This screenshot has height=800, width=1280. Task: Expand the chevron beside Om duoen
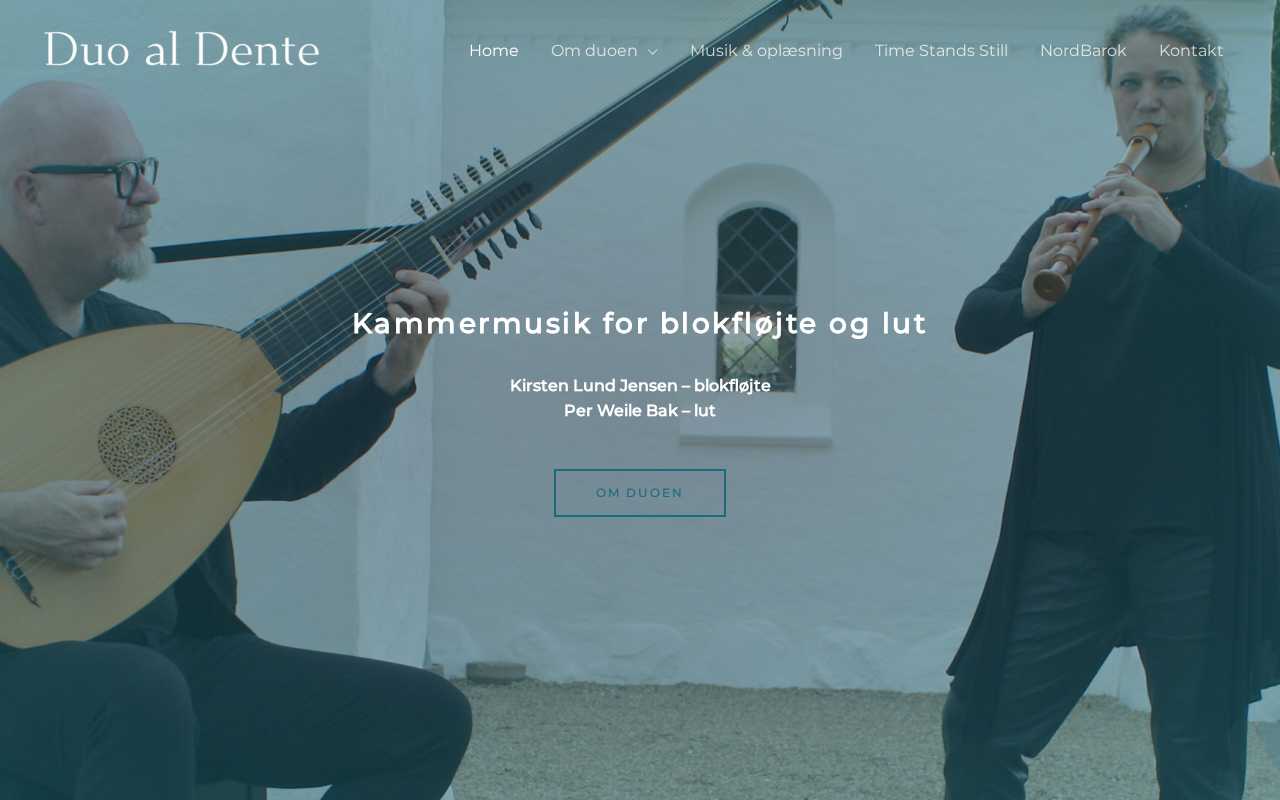(x=653, y=51)
